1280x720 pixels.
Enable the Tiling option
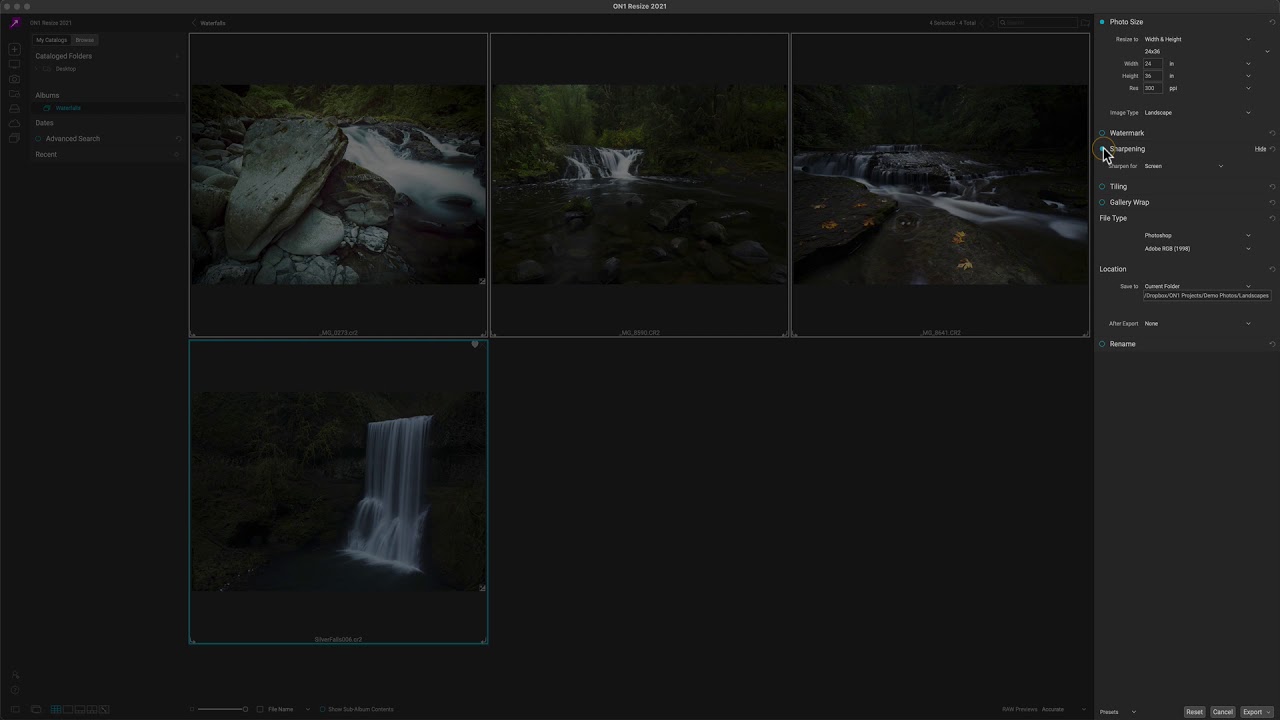[x=1102, y=186]
